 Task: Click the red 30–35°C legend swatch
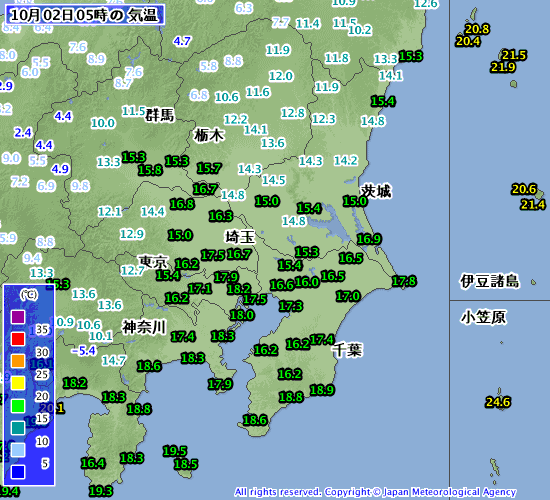pyautogui.click(x=18, y=339)
